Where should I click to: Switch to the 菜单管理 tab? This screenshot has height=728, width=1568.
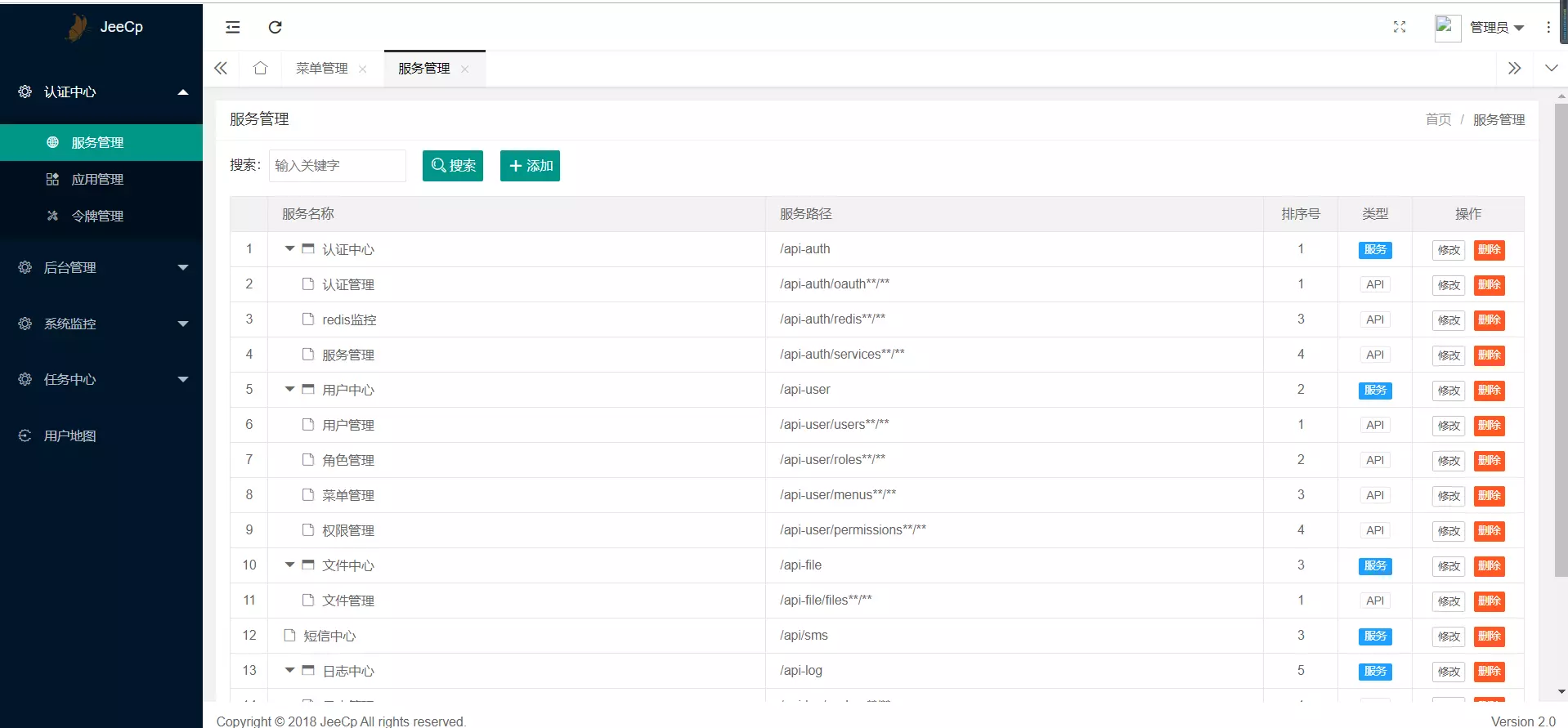point(322,69)
